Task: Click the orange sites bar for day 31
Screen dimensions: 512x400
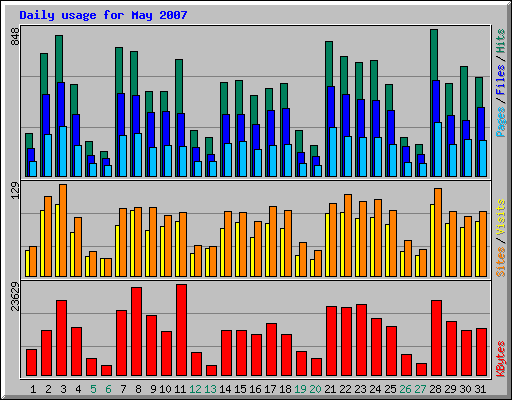Action: (x=483, y=244)
